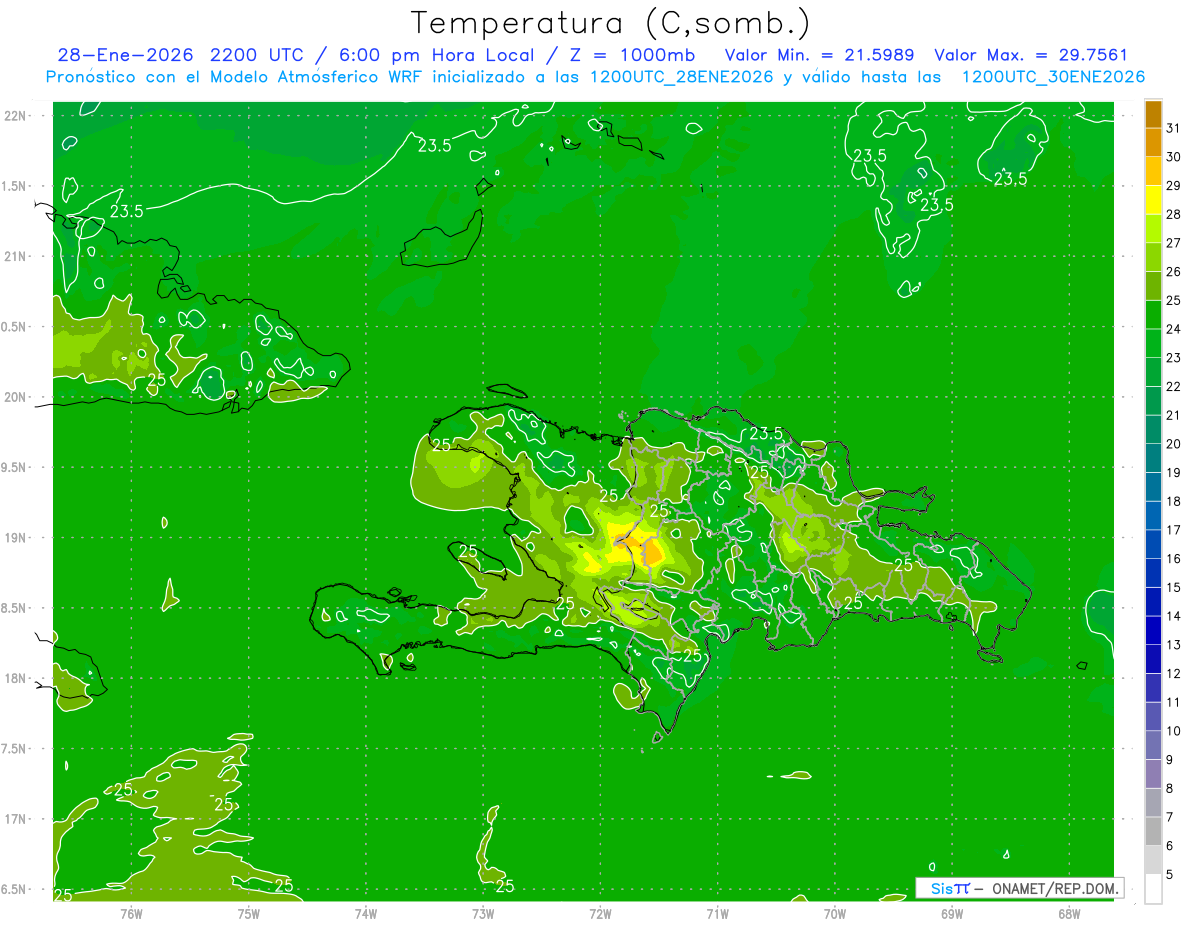The height and width of the screenshot is (927, 1200).
Task: Click the yellow legend swatch between 28 and 29
Action: click(1153, 200)
